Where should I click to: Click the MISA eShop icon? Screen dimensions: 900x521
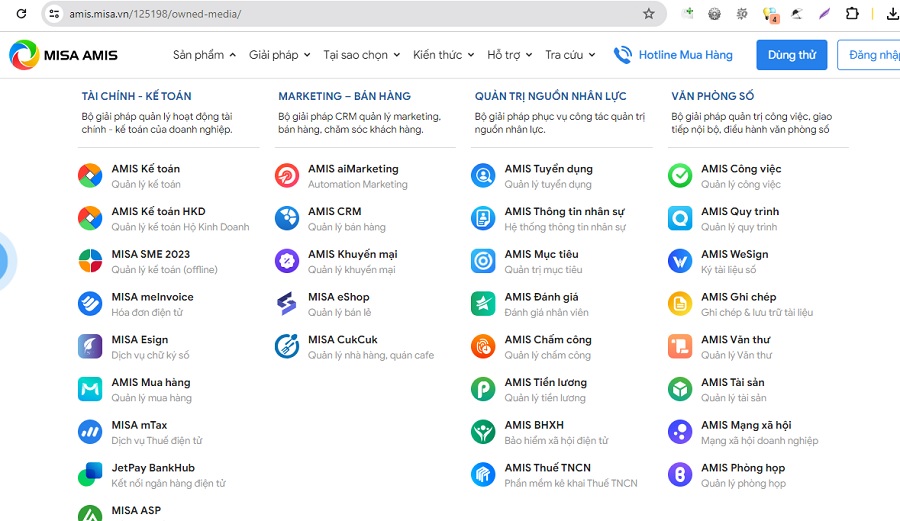click(286, 304)
